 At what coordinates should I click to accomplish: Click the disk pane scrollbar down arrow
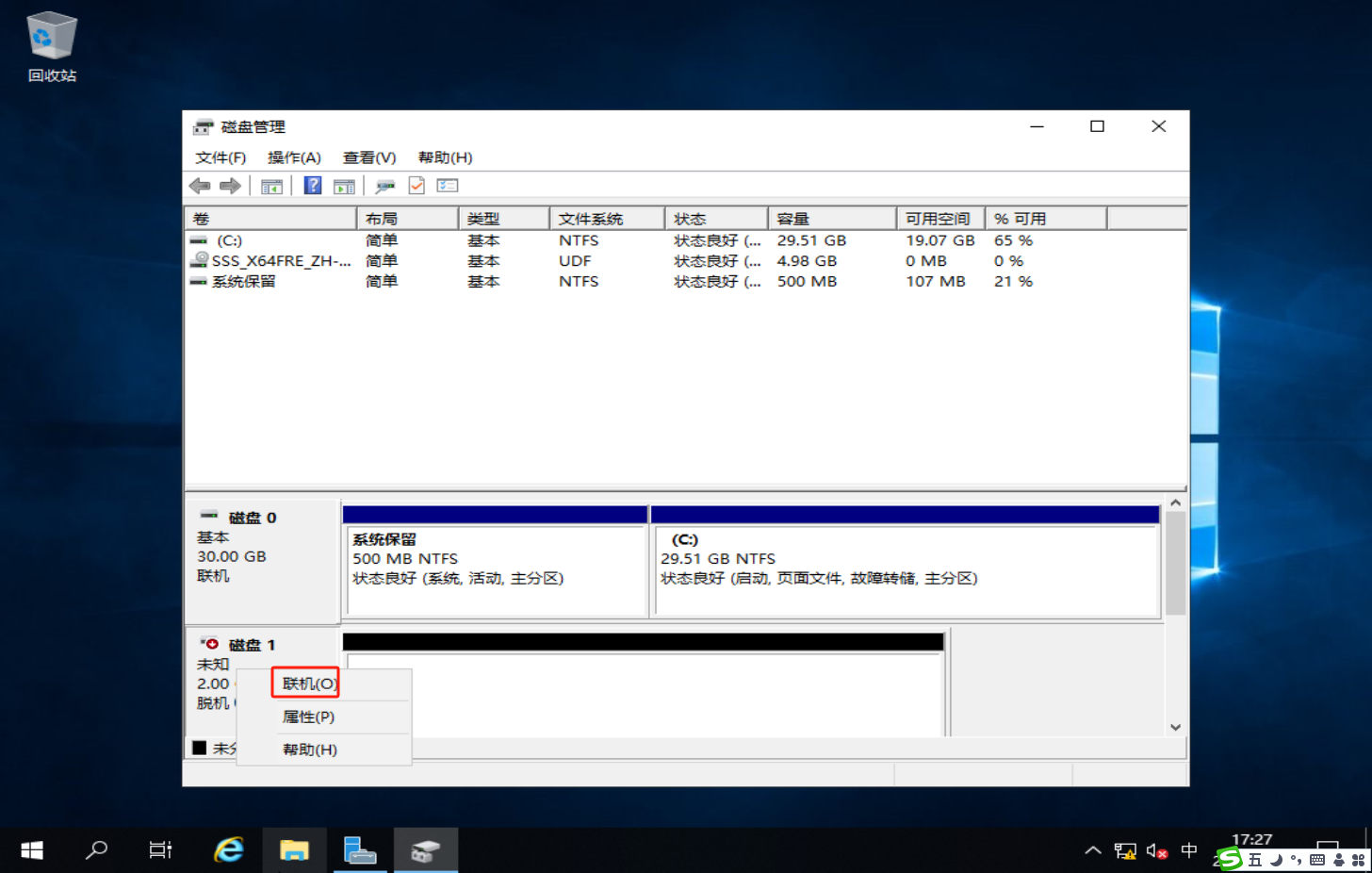pyautogui.click(x=1175, y=727)
